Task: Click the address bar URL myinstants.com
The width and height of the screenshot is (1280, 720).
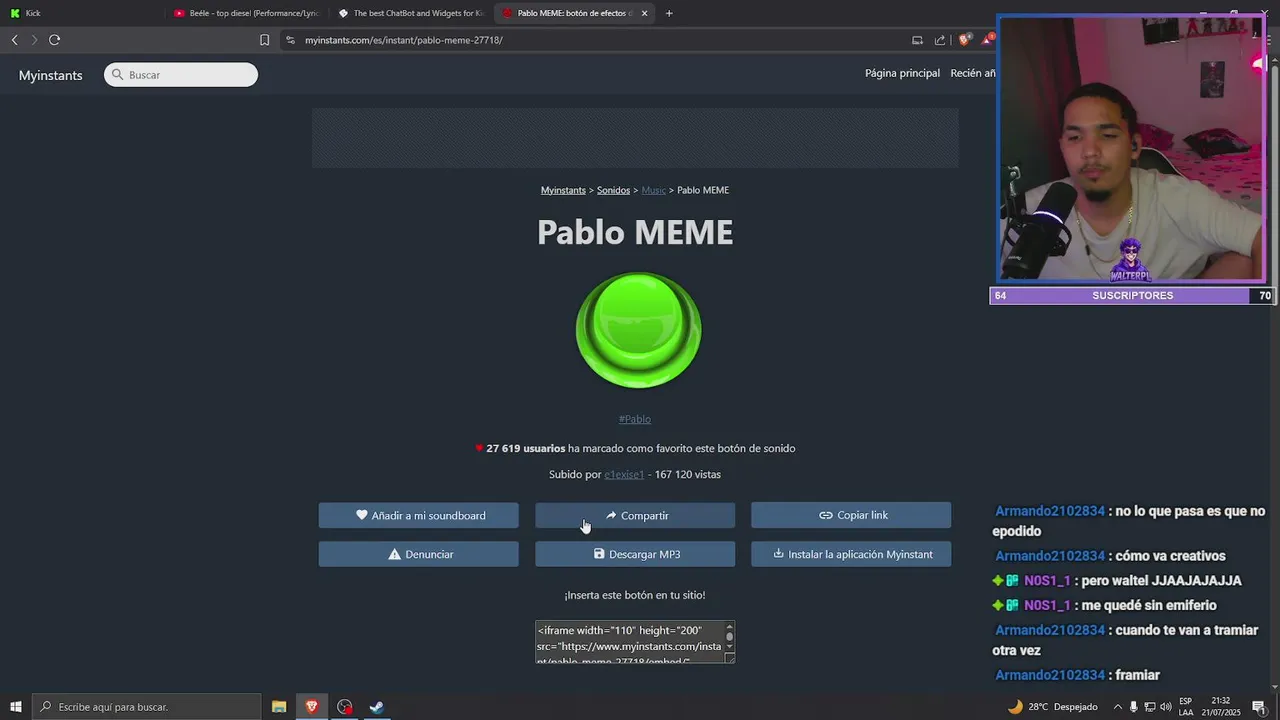Action: (404, 40)
